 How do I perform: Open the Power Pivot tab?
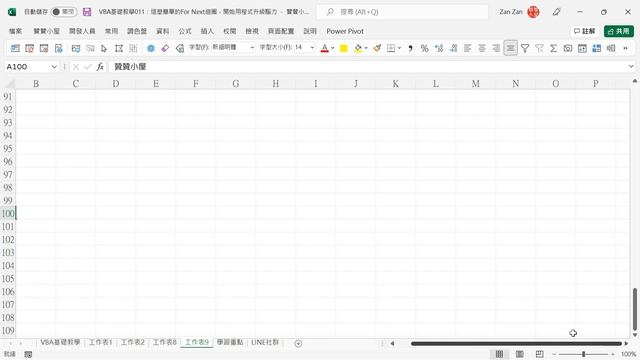coord(345,31)
